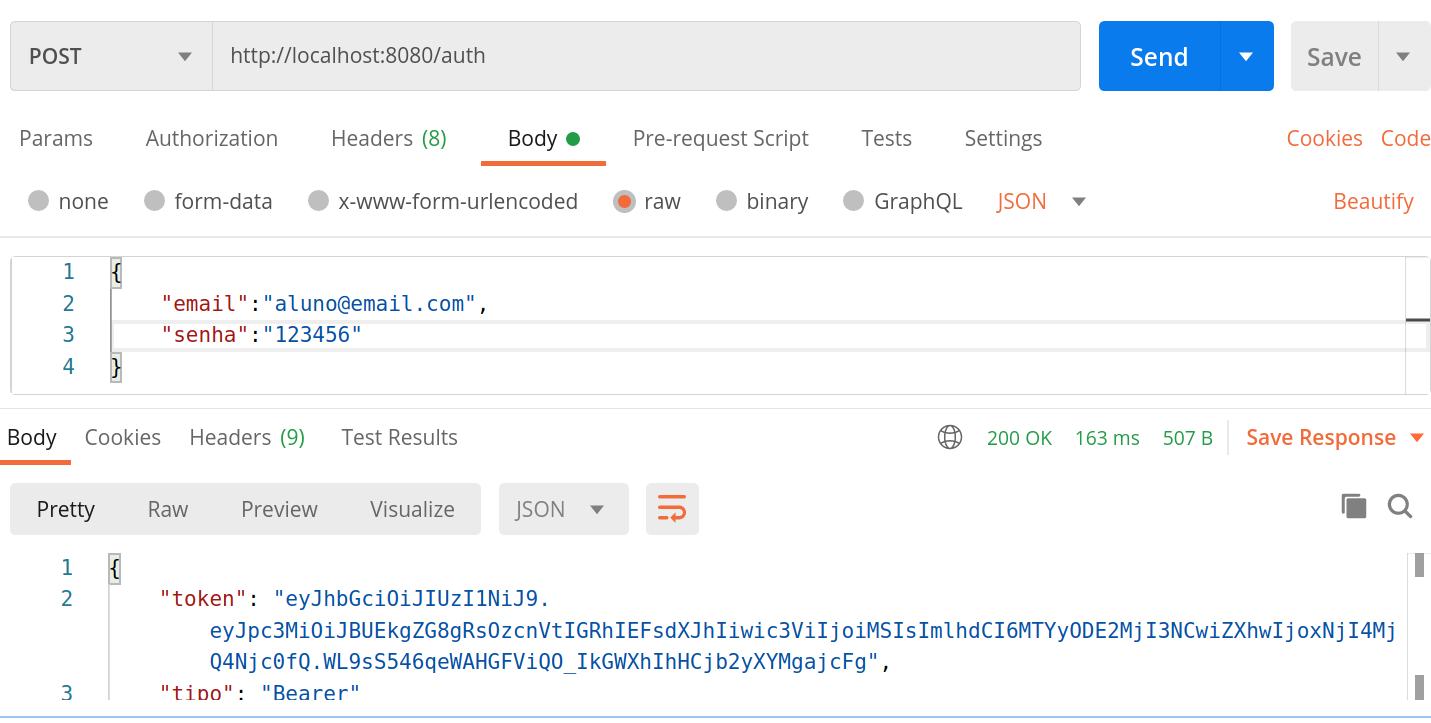Click email line in request body

[324, 303]
